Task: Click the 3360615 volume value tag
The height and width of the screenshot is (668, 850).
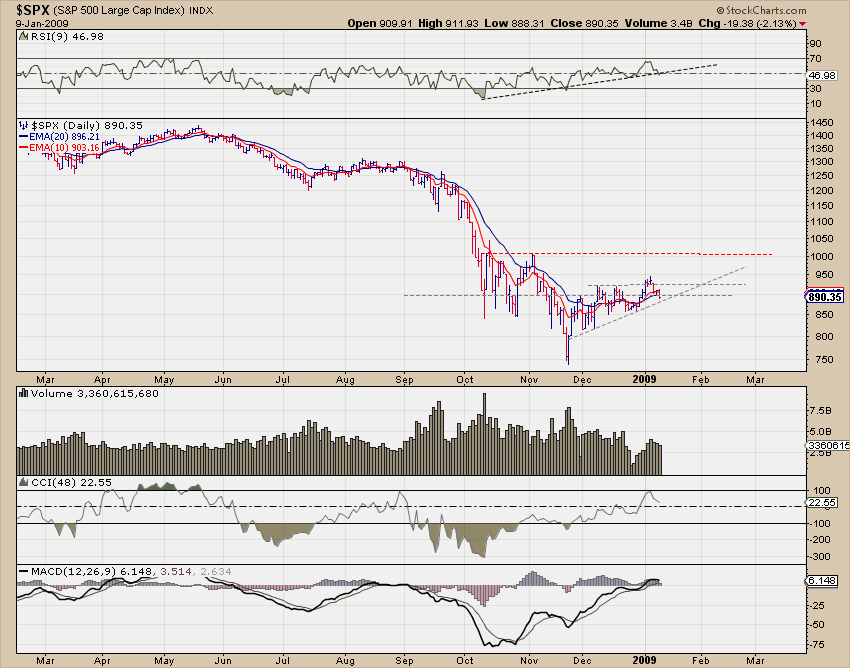Action: tap(828, 445)
